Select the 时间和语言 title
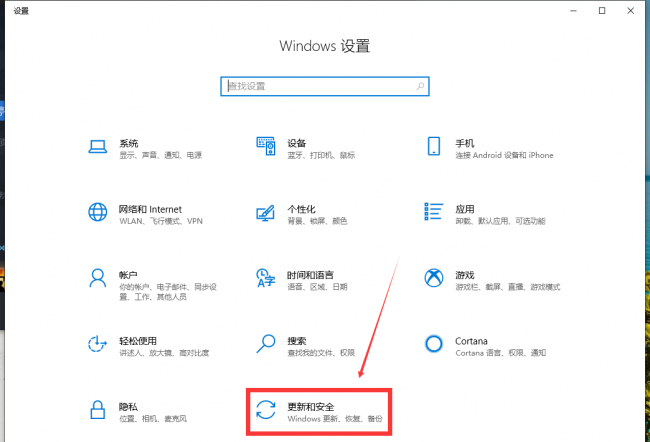 coord(310,275)
